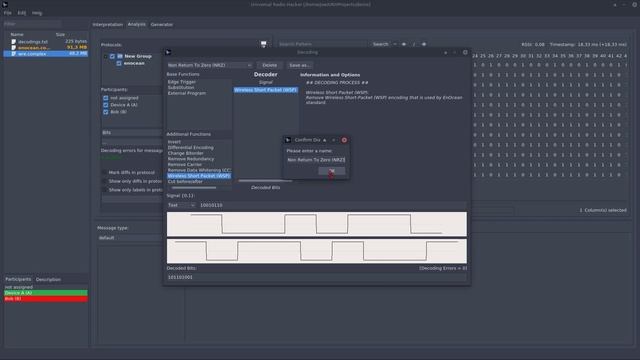Switch to the Interpretation tab
Viewport: 640px width, 360px height.
pyautogui.click(x=107, y=24)
